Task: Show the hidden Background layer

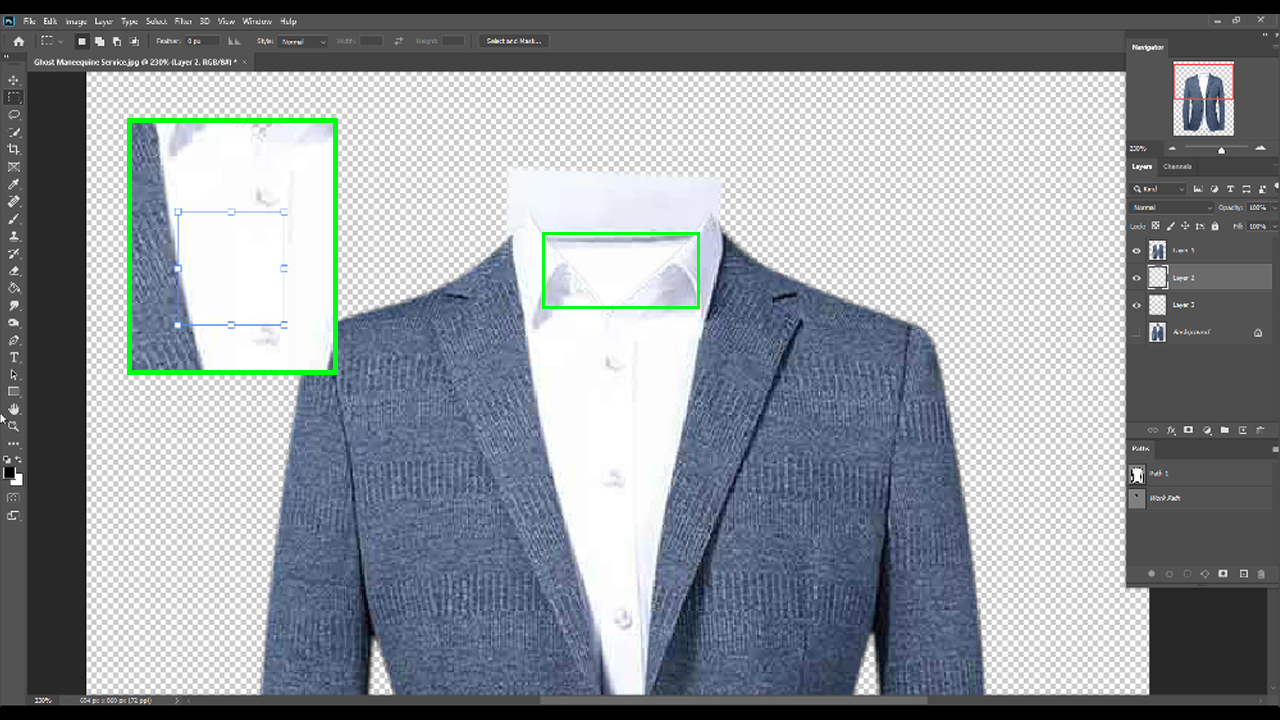Action: tap(1136, 332)
